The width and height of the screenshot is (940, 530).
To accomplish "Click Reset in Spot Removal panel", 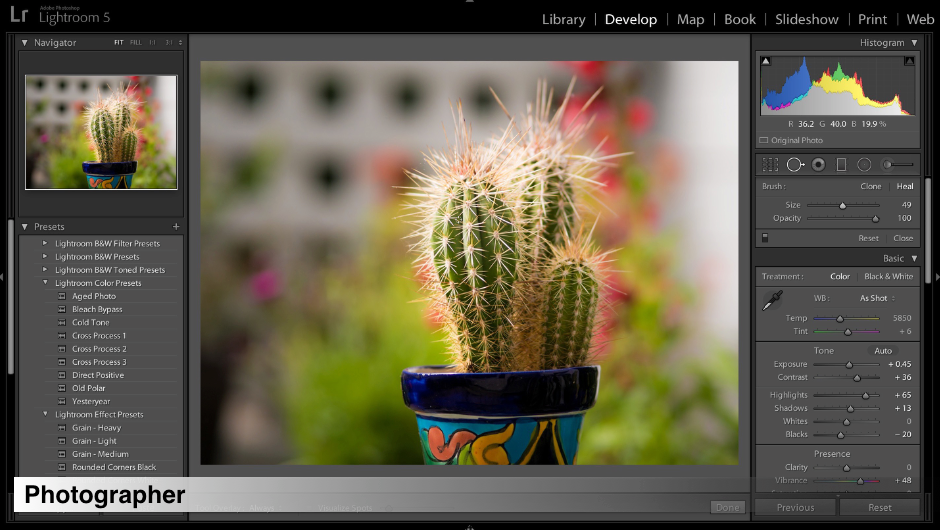I will click(868, 238).
